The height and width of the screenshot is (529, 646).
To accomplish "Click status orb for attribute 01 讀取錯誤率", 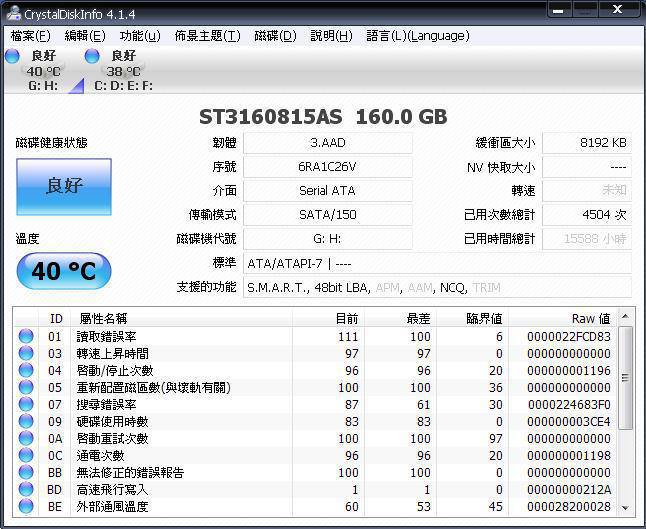I will [x=26, y=336].
